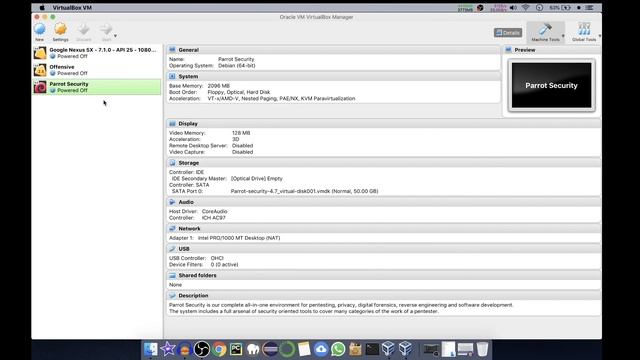Click 'Intel PRO/1000 MT Desktop (NAT)' adapter text
Viewport: 640px width, 360px height.
(239, 238)
